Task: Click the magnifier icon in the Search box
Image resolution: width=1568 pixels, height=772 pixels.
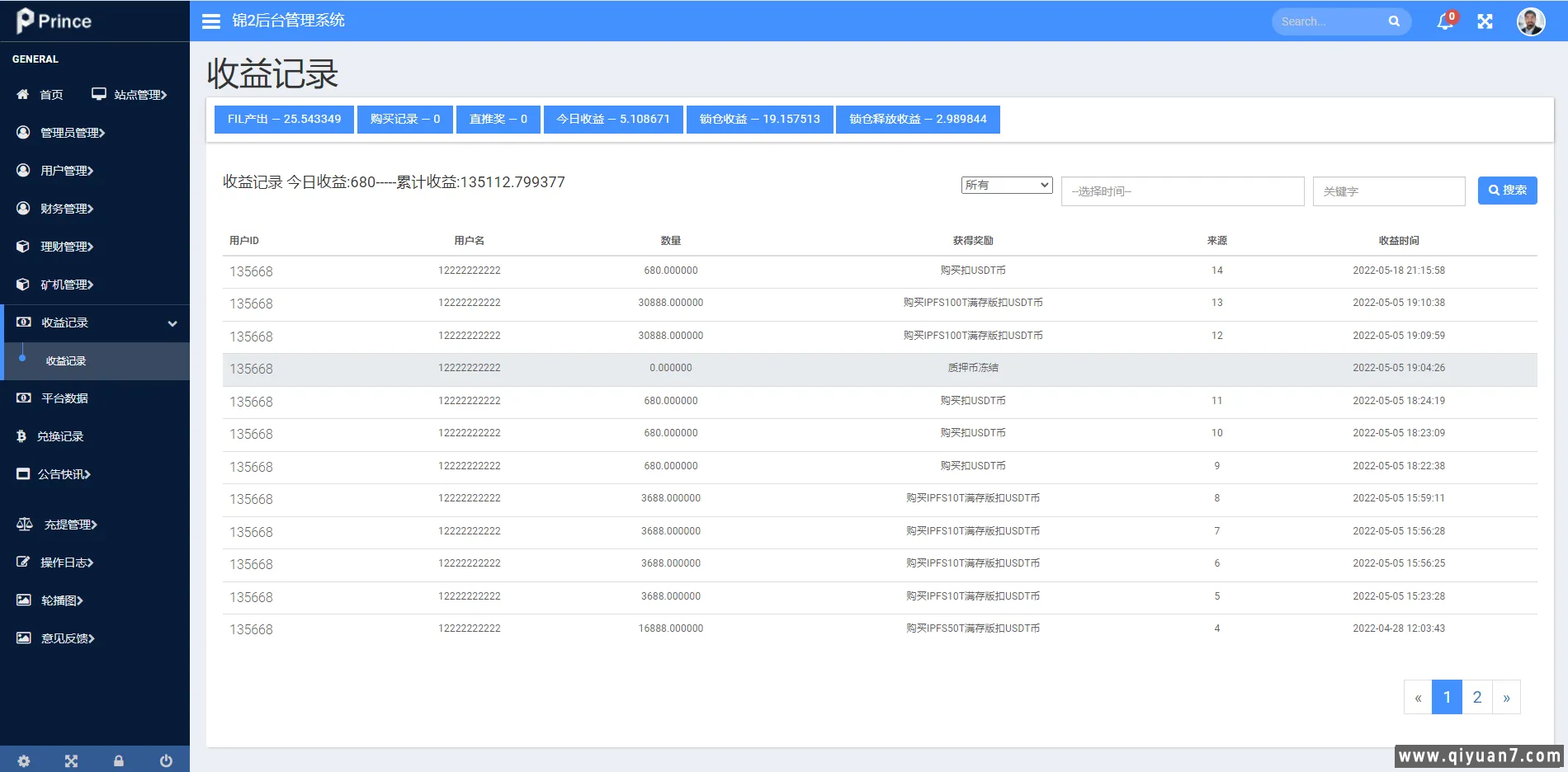Action: [x=1394, y=21]
